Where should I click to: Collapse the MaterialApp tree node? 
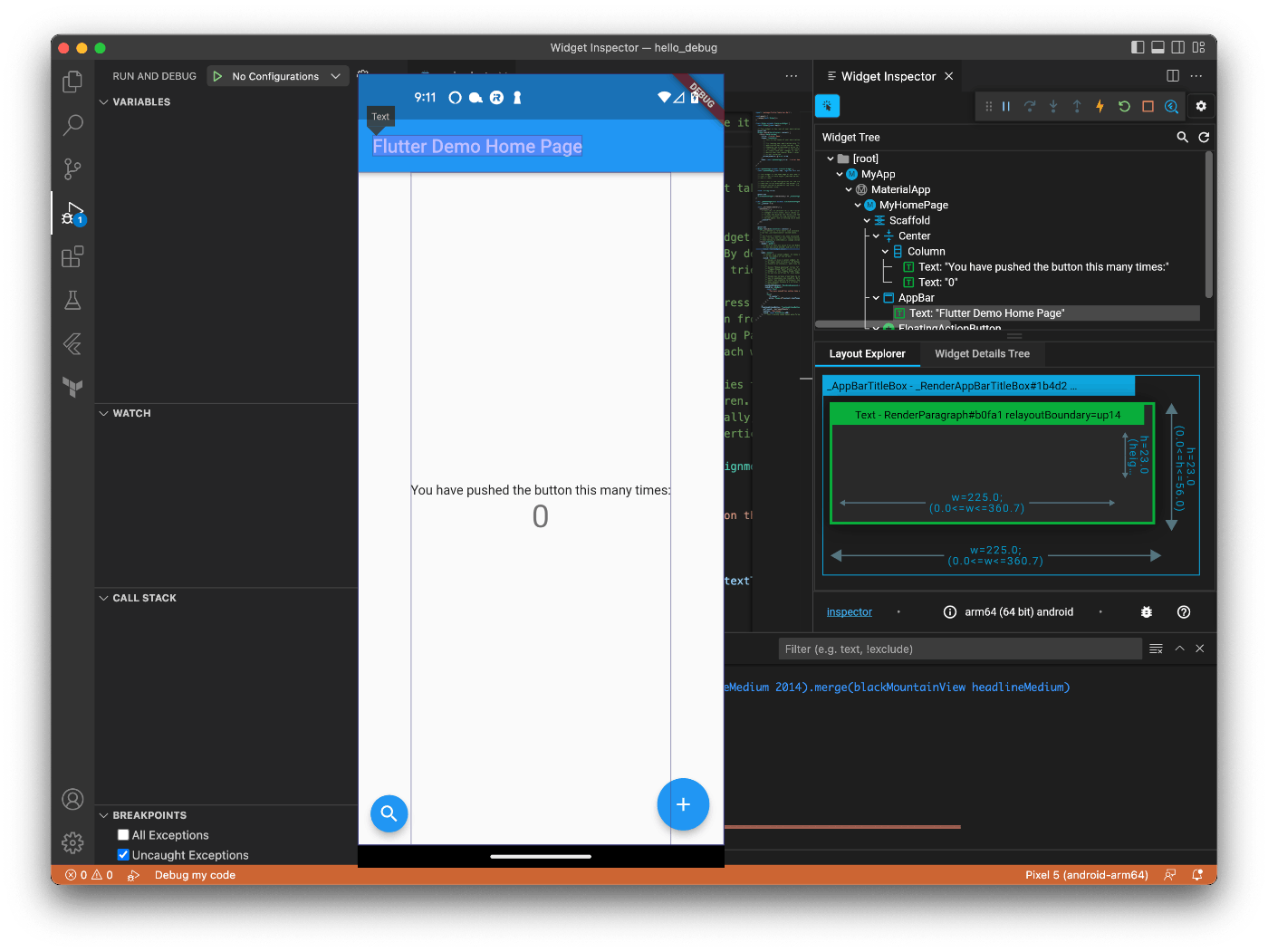click(849, 189)
